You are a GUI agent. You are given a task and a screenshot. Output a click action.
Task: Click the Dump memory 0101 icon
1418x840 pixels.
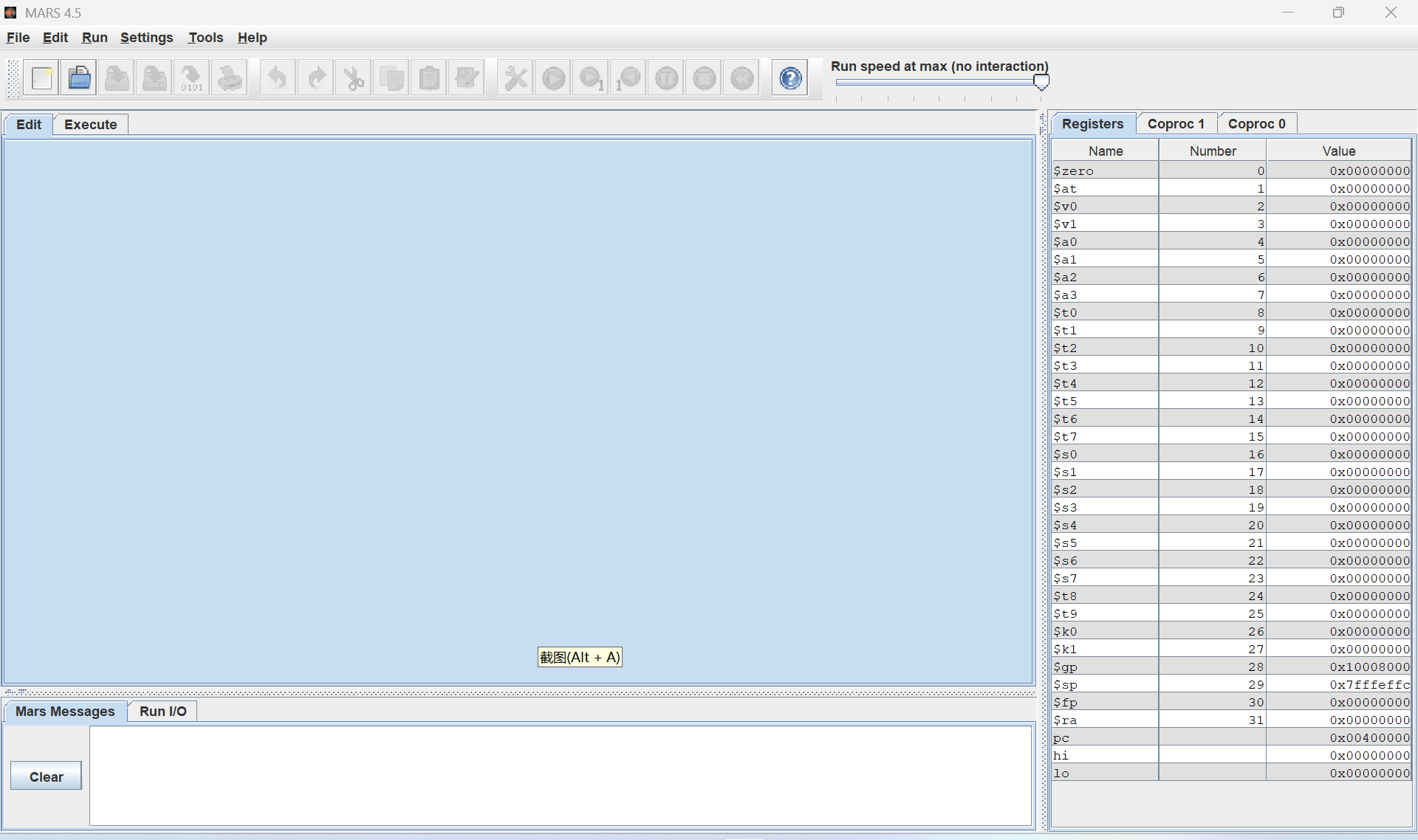click(x=192, y=78)
